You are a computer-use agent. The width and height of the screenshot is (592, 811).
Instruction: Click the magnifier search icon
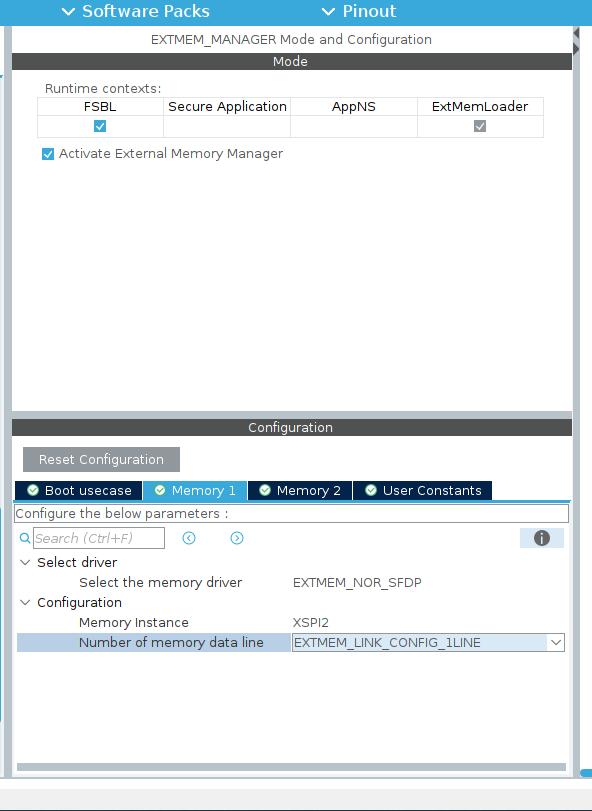pos(25,538)
